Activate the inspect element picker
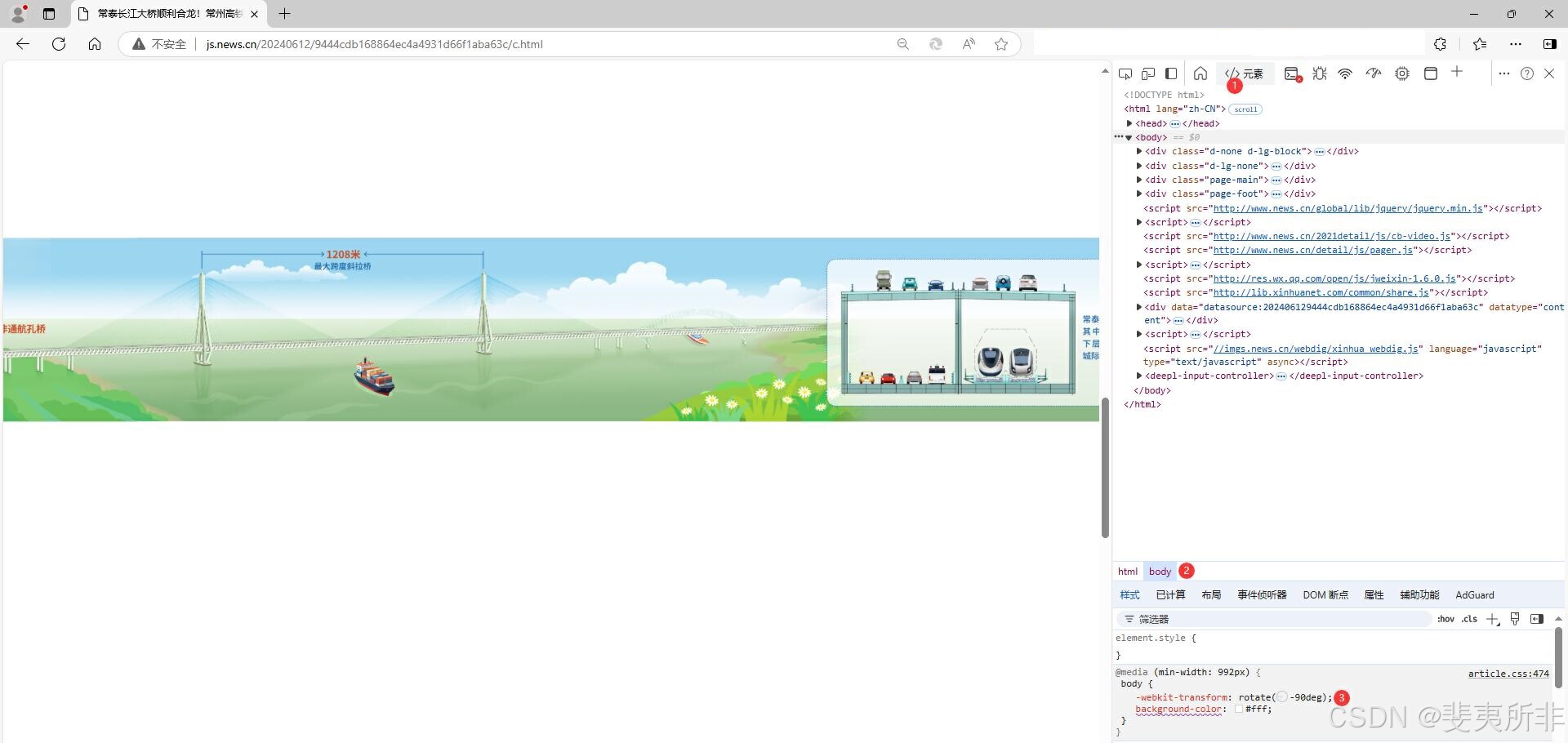Viewport: 1568px width, 743px height. click(x=1125, y=73)
